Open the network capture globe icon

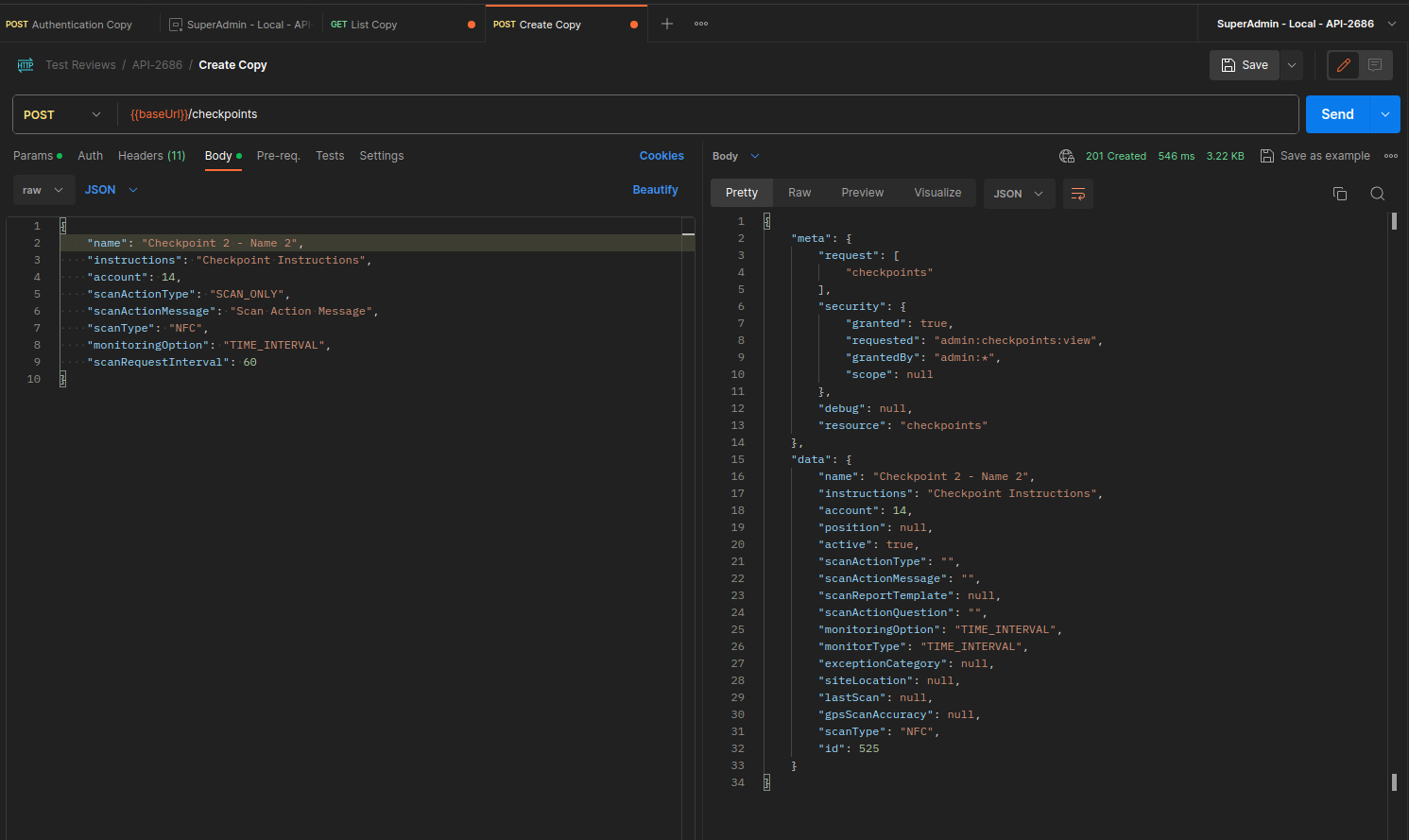coord(1067,155)
